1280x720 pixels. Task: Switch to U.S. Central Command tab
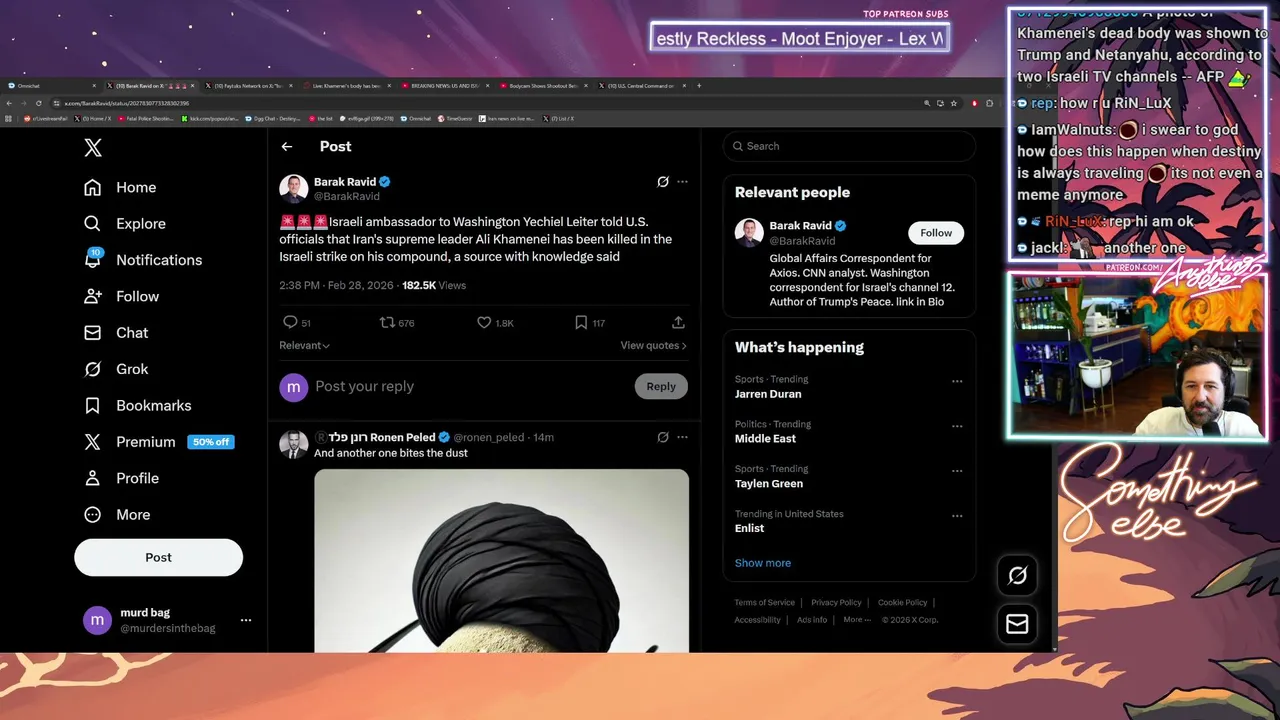point(642,86)
